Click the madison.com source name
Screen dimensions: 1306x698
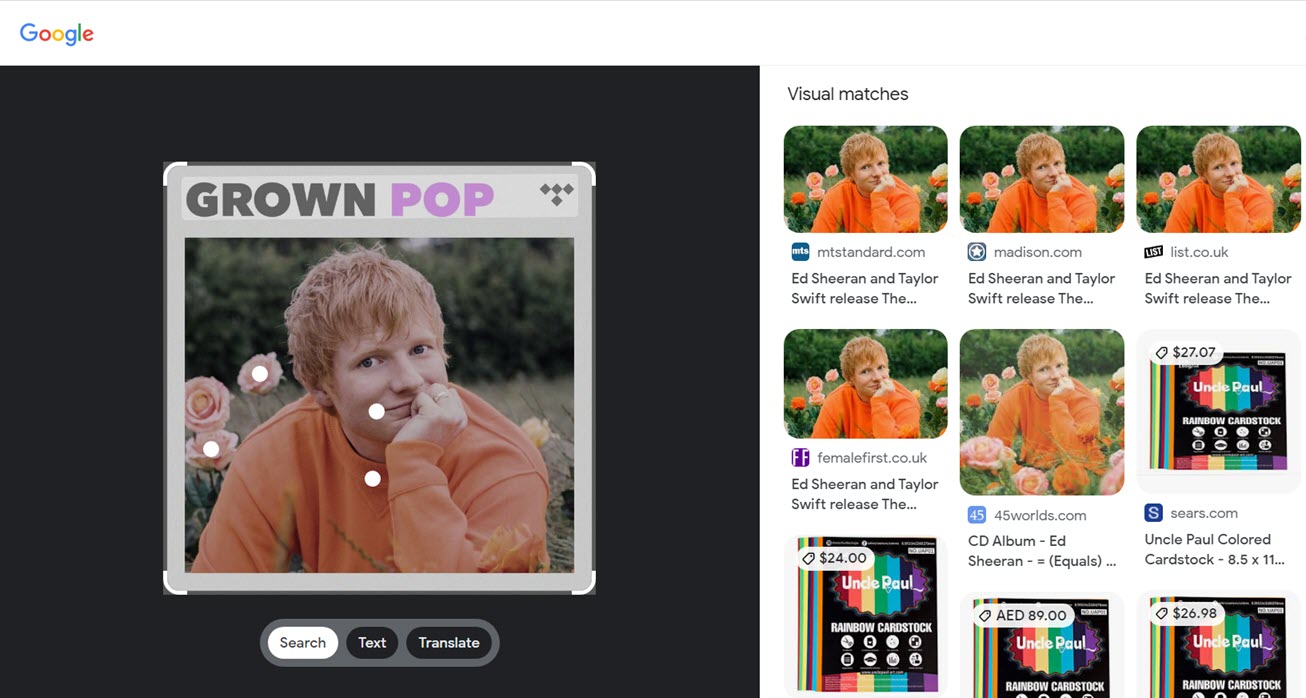(1038, 252)
